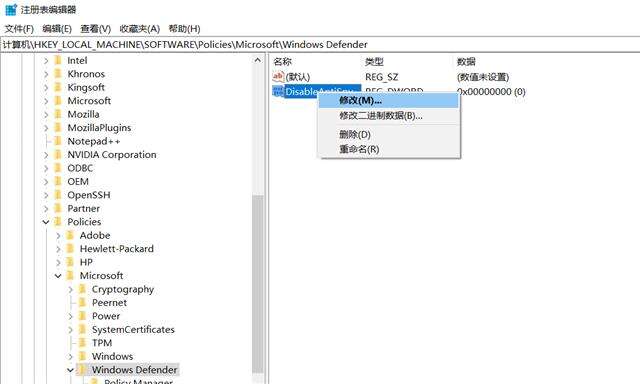Click the 类型 column header
The height and width of the screenshot is (384, 640).
374,62
